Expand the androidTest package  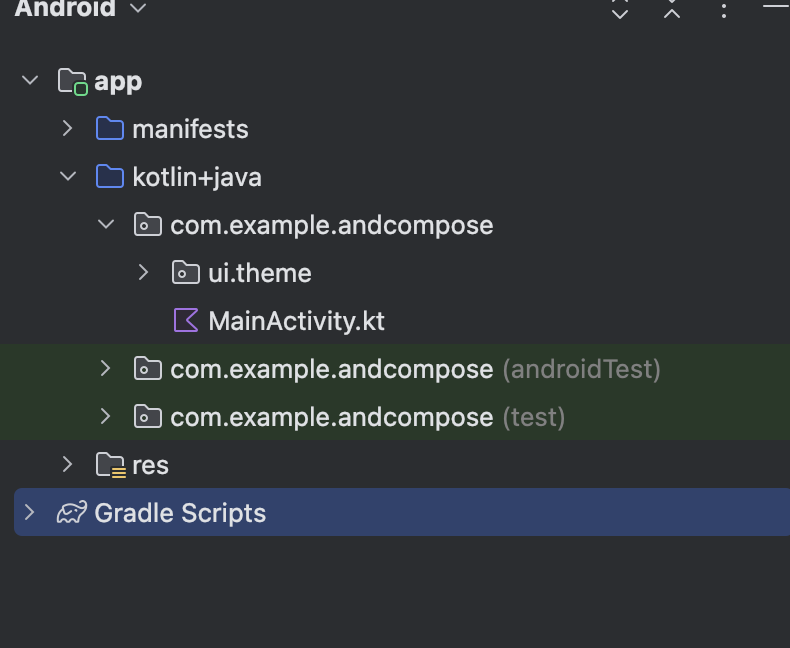tap(106, 369)
